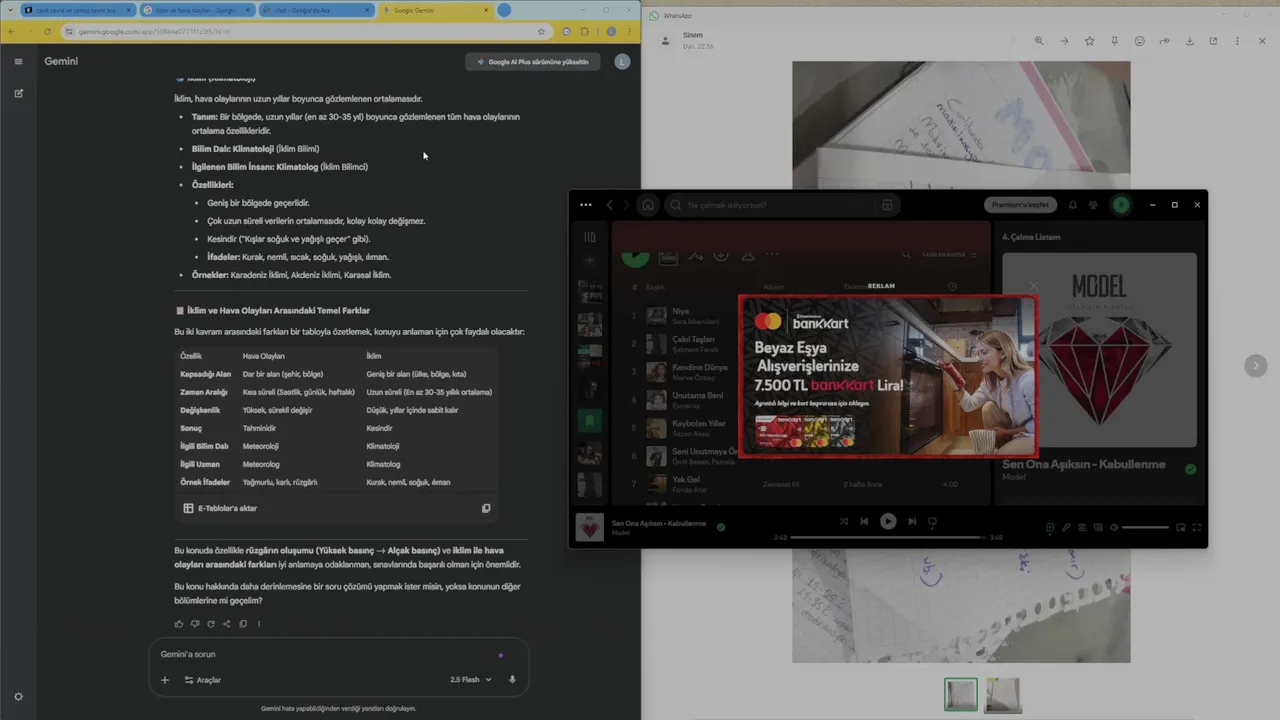This screenshot has width=1280, height=720.
Task: React with emoji in WhatsApp viewer
Action: tap(1140, 41)
